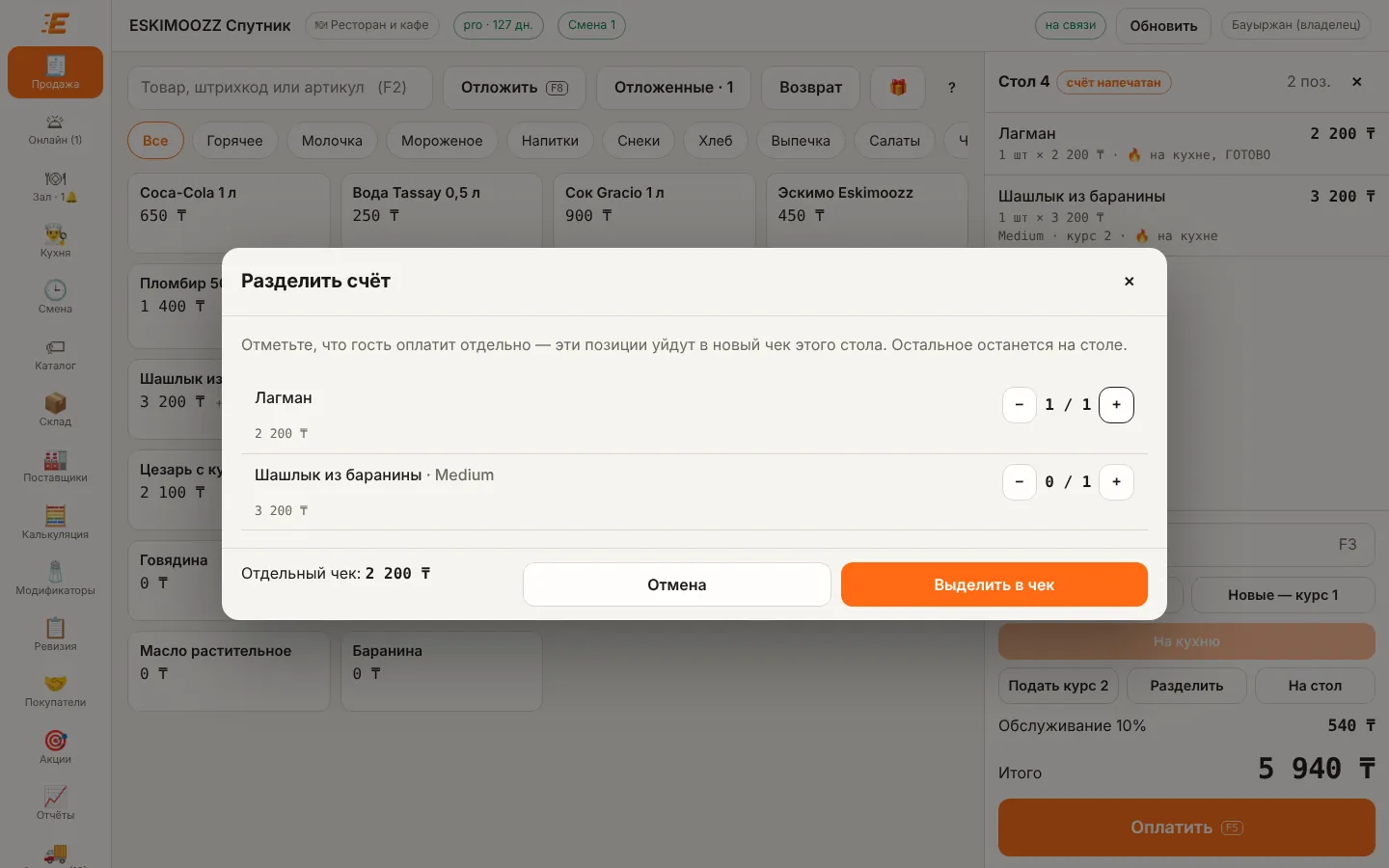Select the Горячее category filter
The image size is (1389, 868).
point(234,141)
